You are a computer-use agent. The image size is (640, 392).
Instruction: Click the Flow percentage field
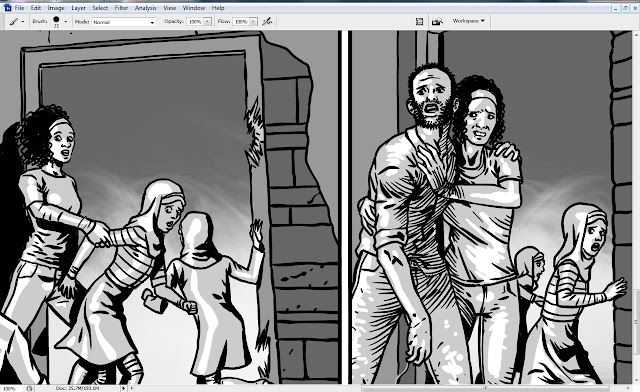(241, 22)
